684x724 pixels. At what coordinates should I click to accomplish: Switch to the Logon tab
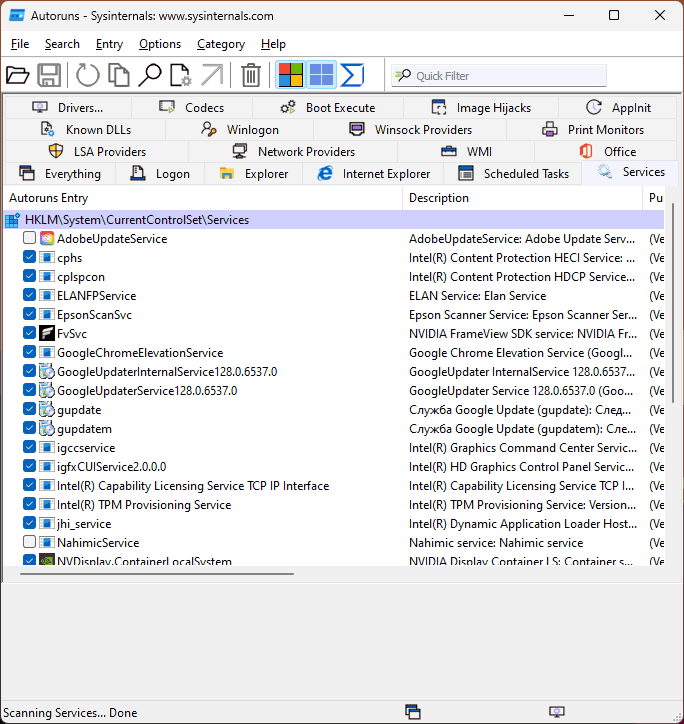point(160,174)
